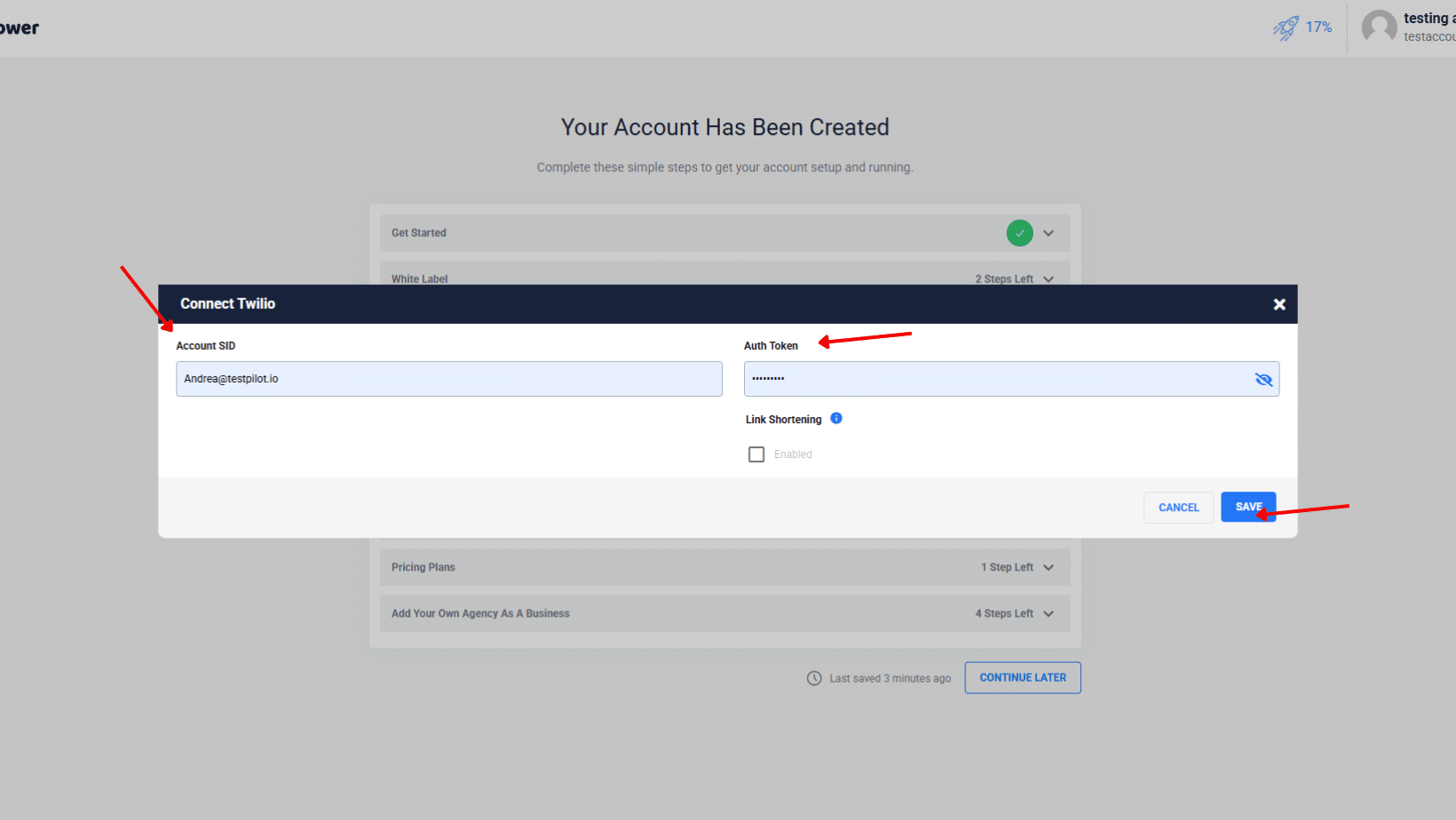Close the Connect Twilio dialog
1456x820 pixels.
tap(1279, 304)
